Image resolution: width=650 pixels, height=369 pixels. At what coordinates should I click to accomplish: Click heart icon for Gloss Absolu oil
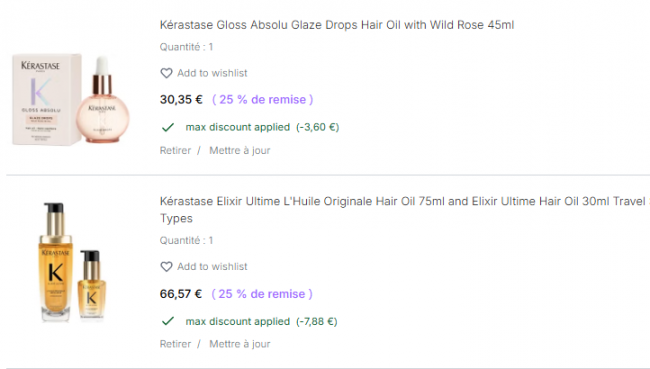166,73
